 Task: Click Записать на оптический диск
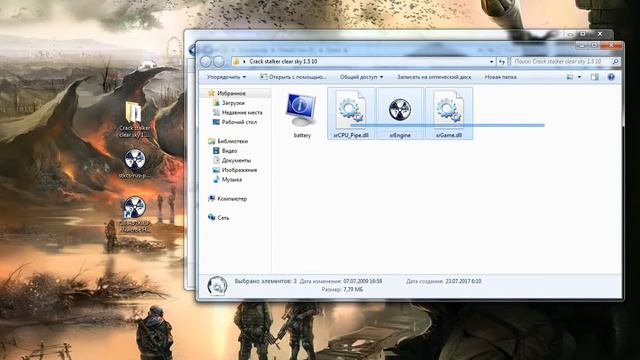434,77
